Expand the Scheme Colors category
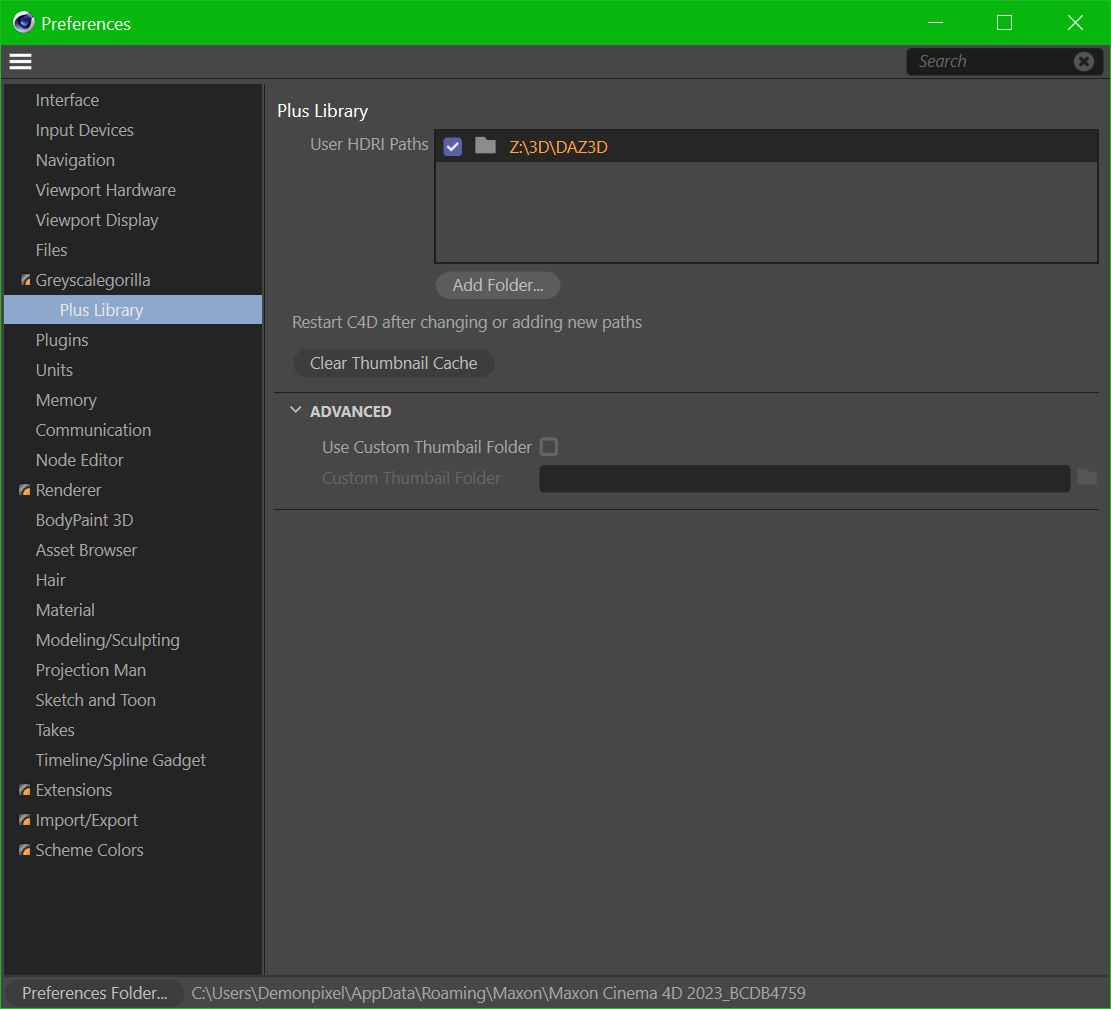The width and height of the screenshot is (1111, 1009). click(x=25, y=851)
